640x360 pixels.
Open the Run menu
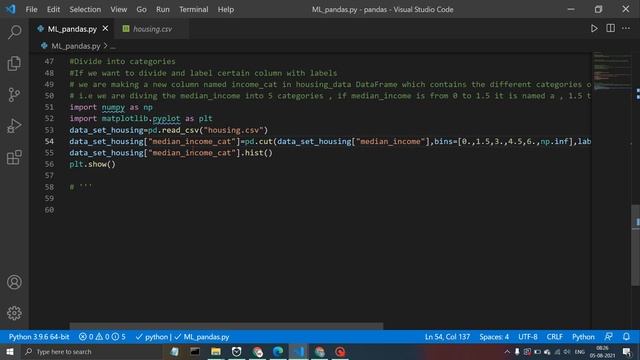[x=162, y=9]
